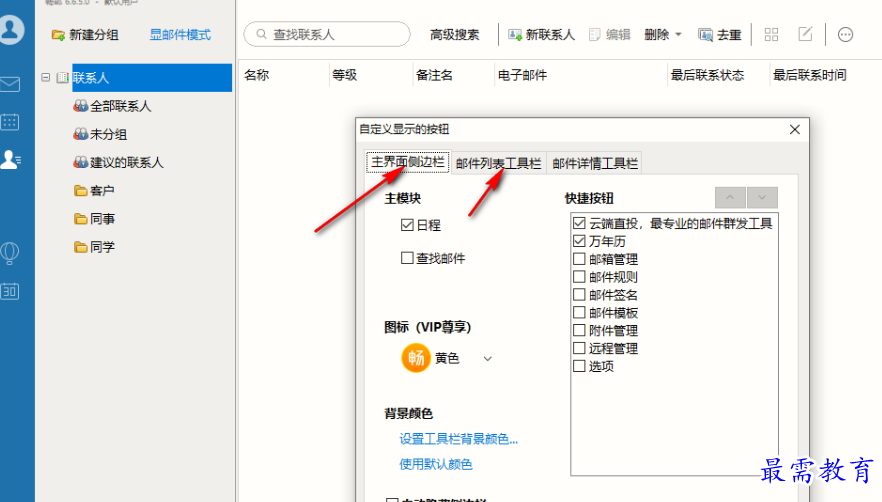Click the 去重 deduplicate button

[x=720, y=35]
